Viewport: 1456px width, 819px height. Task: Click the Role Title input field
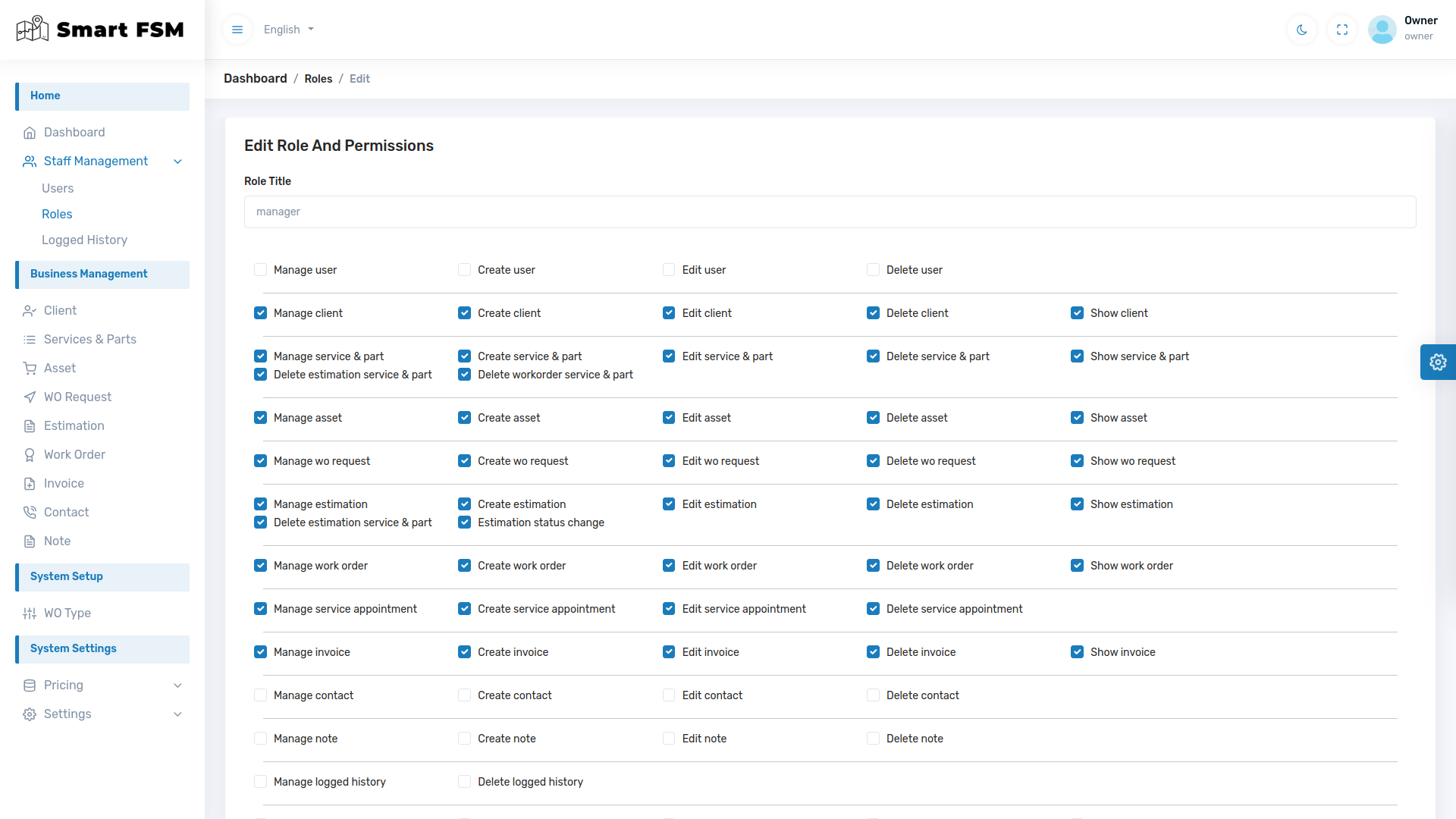pyautogui.click(x=830, y=212)
